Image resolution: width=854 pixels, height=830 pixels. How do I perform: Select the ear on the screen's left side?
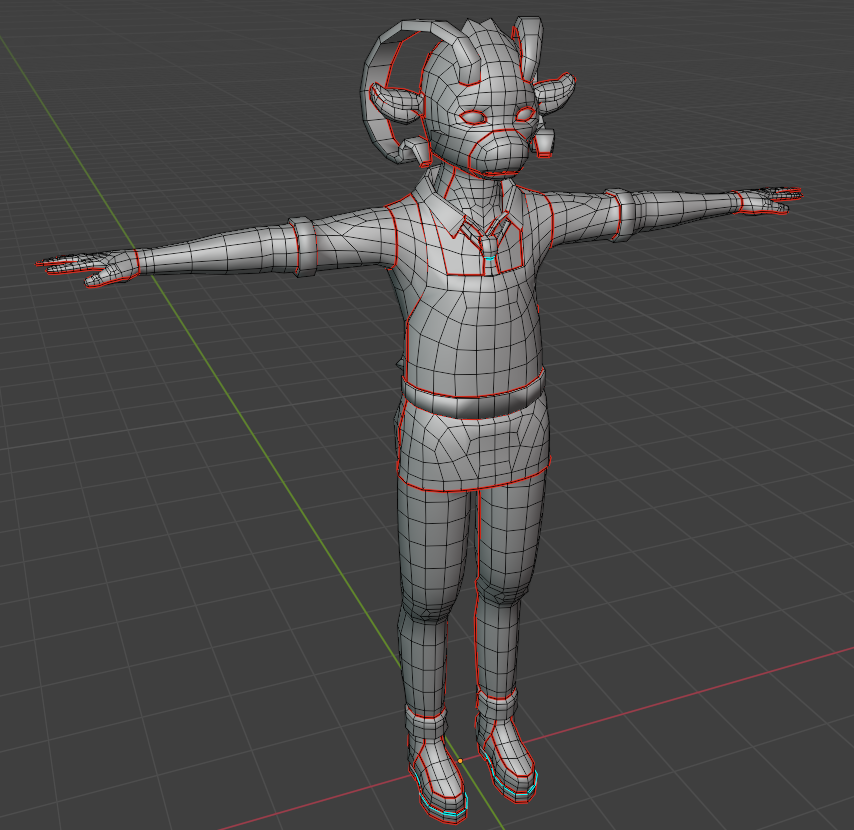[x=397, y=102]
